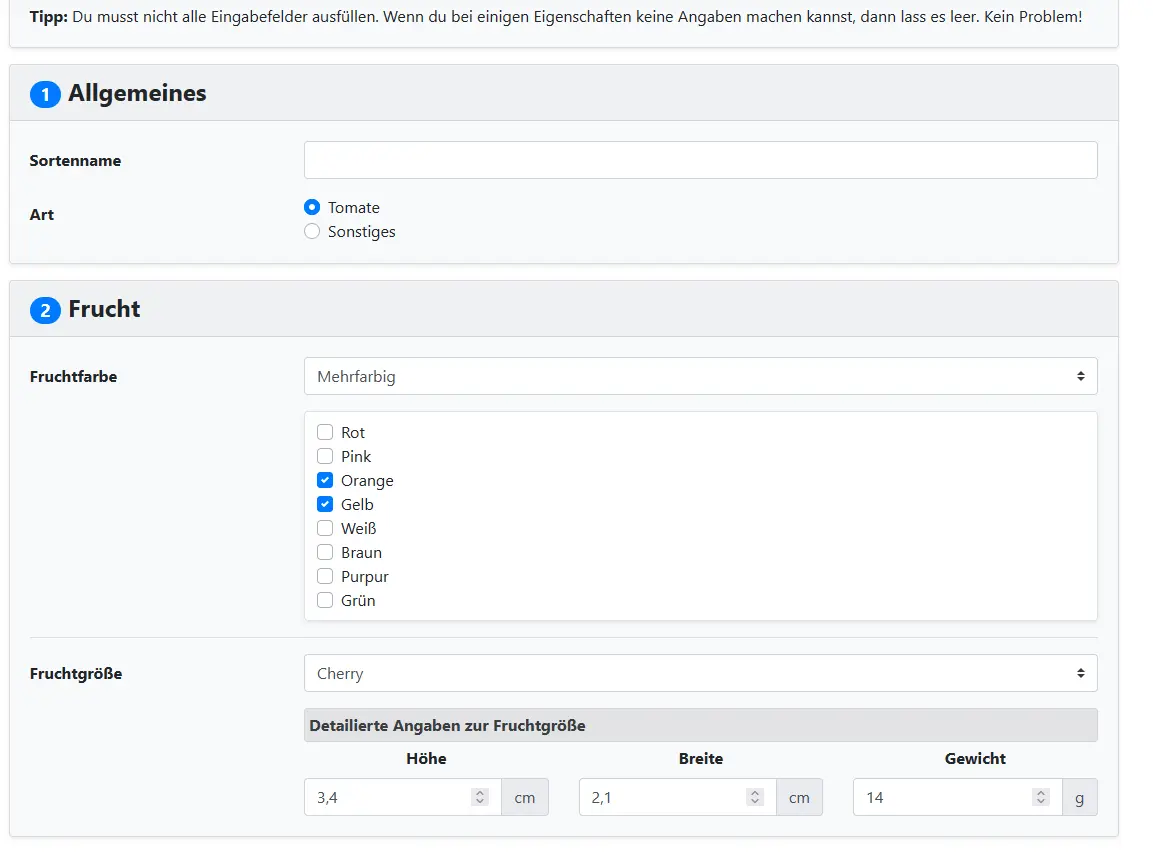Viewport: 1153px width, 860px height.
Task: Click the Gewicht spinner arrows
Action: click(1041, 797)
